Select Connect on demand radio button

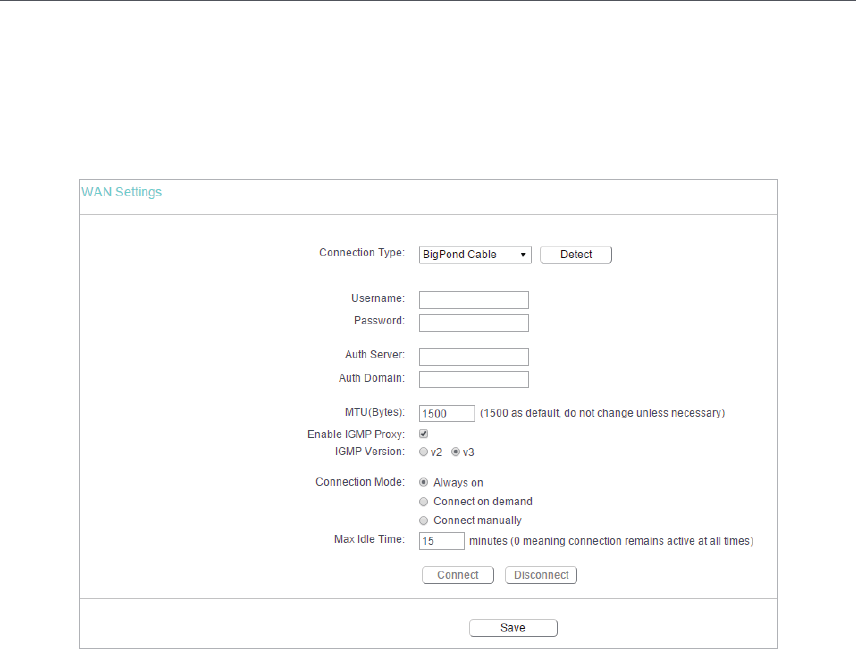coord(423,502)
